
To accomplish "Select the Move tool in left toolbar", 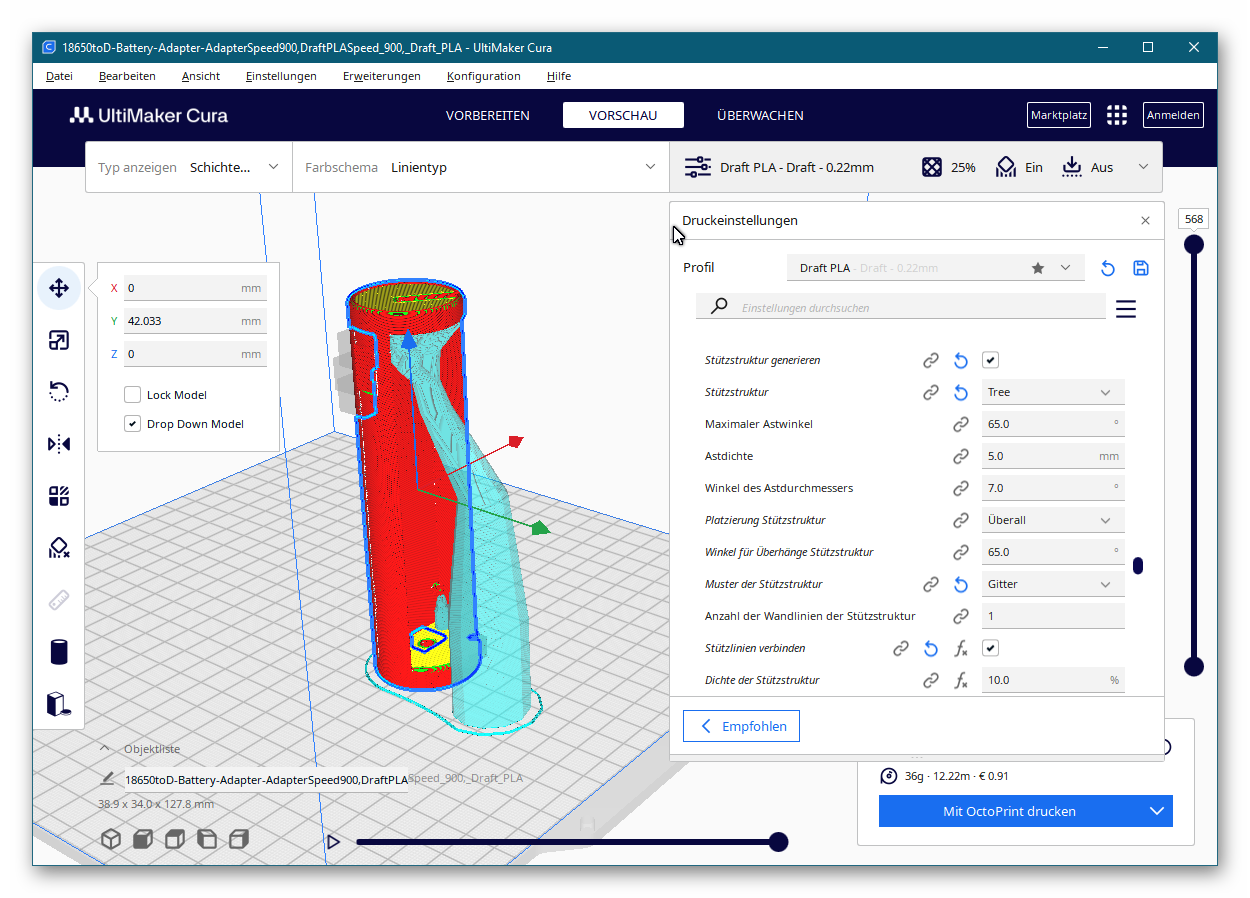I will [x=59, y=289].
